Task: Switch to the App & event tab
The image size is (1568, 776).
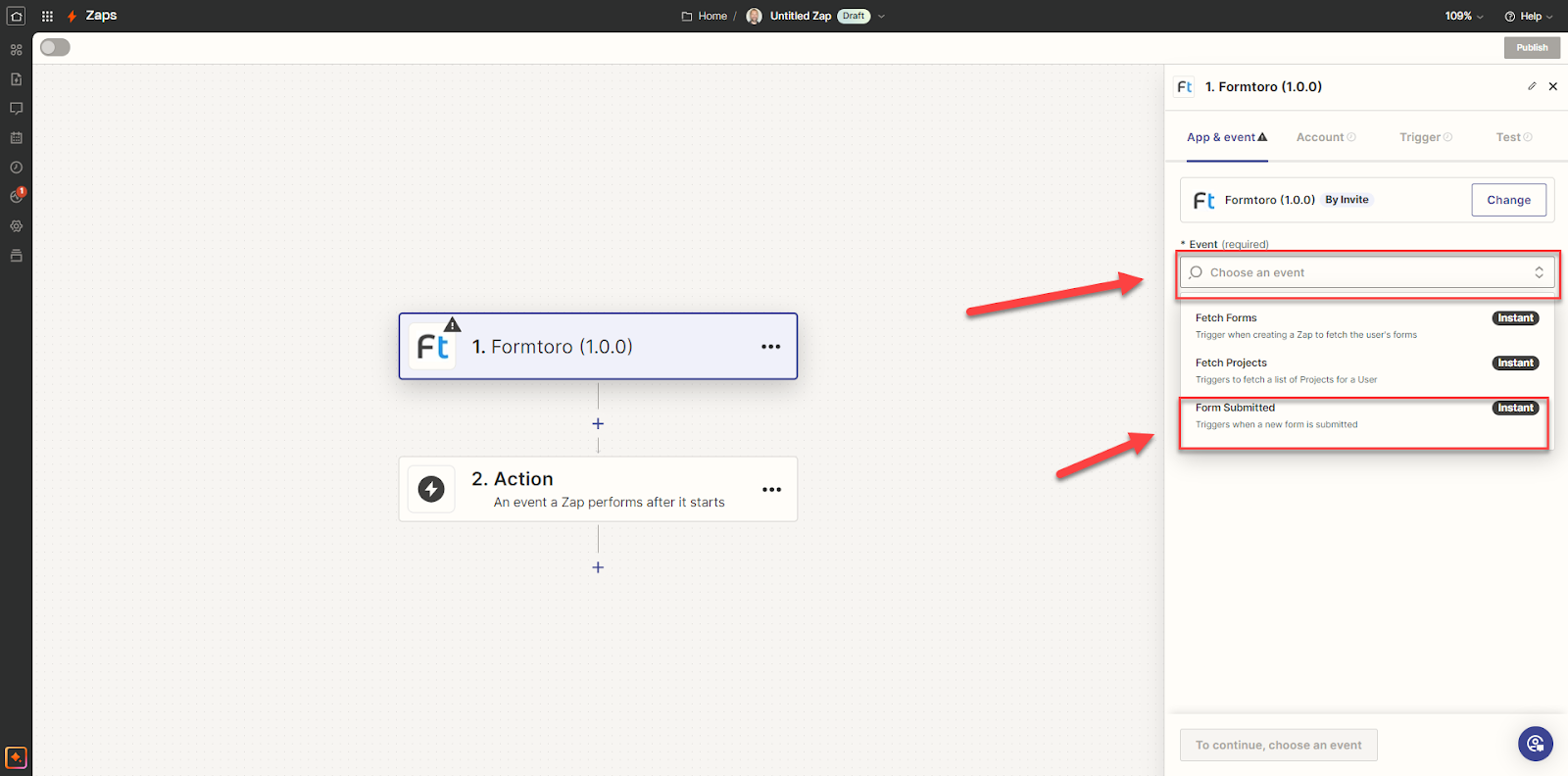Action: (x=1227, y=137)
